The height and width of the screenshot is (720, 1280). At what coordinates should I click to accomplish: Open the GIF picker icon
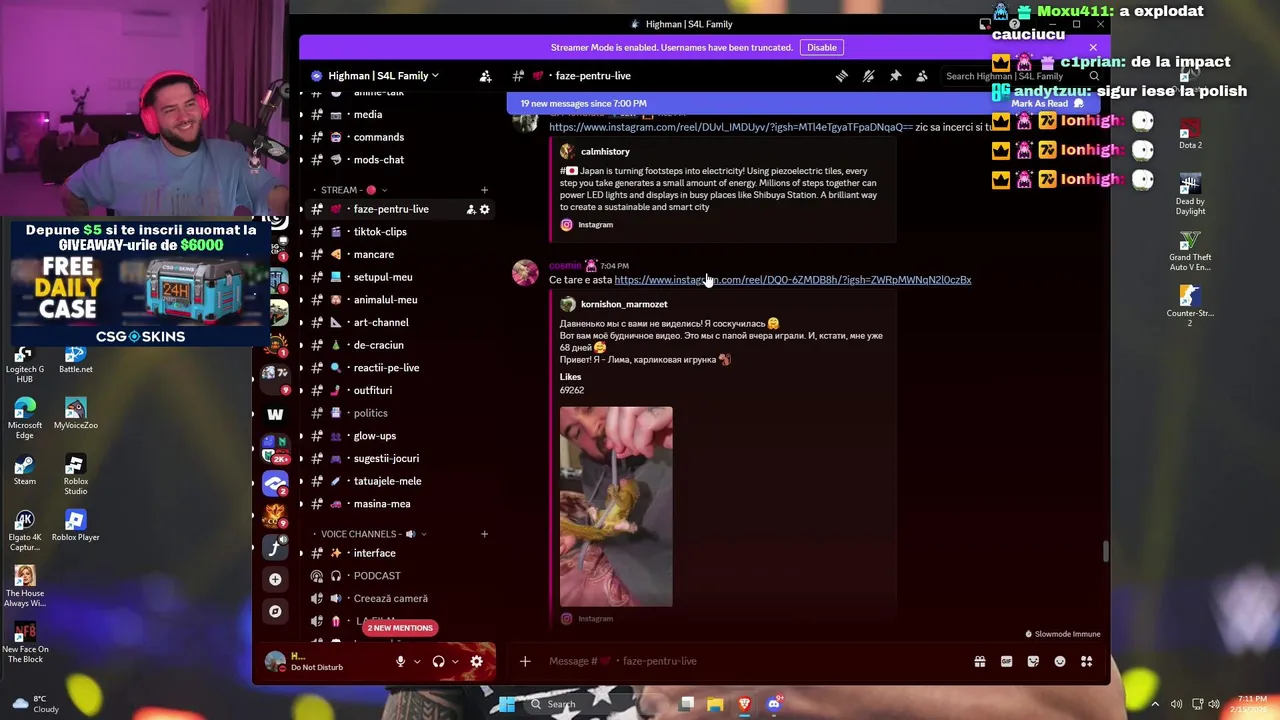1006,661
